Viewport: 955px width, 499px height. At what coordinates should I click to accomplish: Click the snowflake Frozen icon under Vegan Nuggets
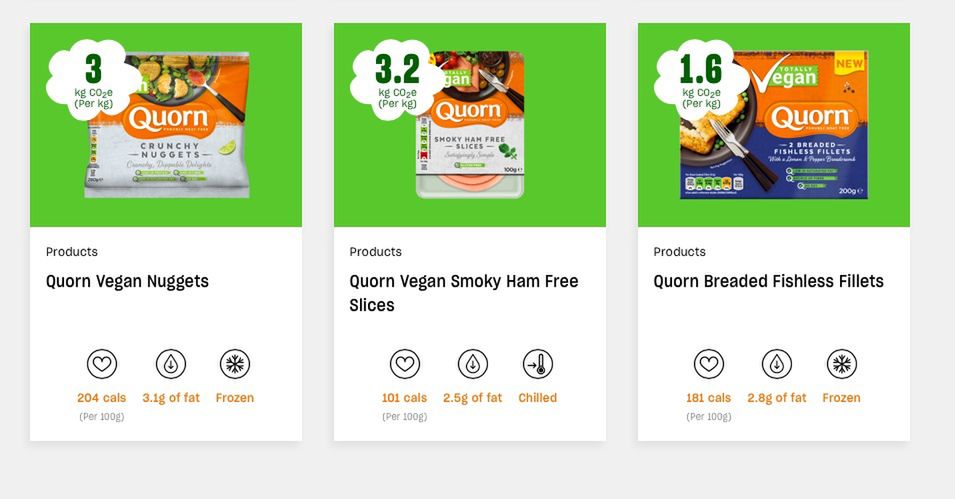point(235,364)
